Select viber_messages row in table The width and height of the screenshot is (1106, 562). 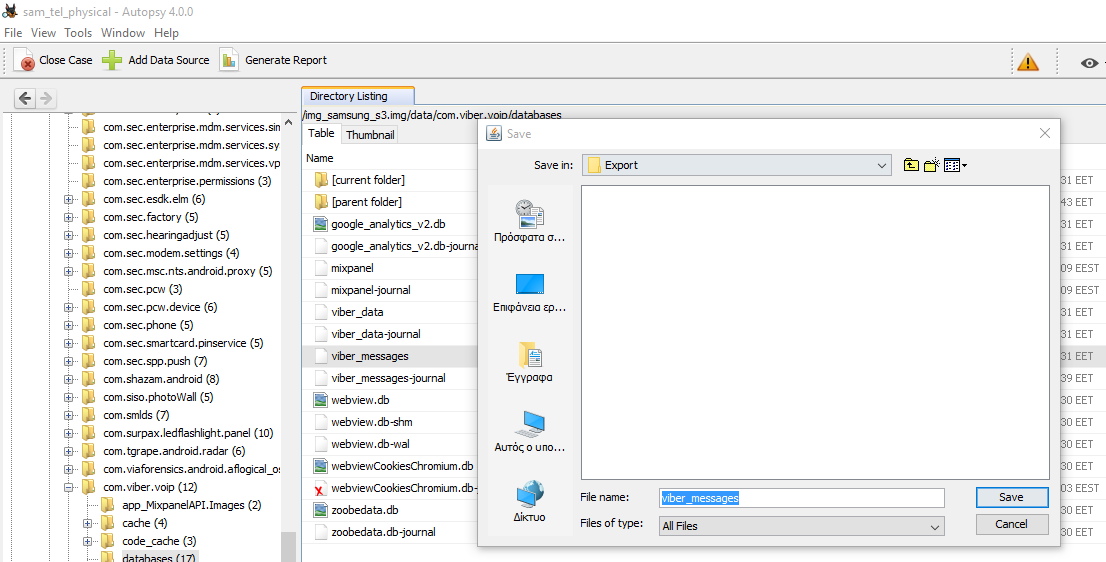pyautogui.click(x=391, y=356)
